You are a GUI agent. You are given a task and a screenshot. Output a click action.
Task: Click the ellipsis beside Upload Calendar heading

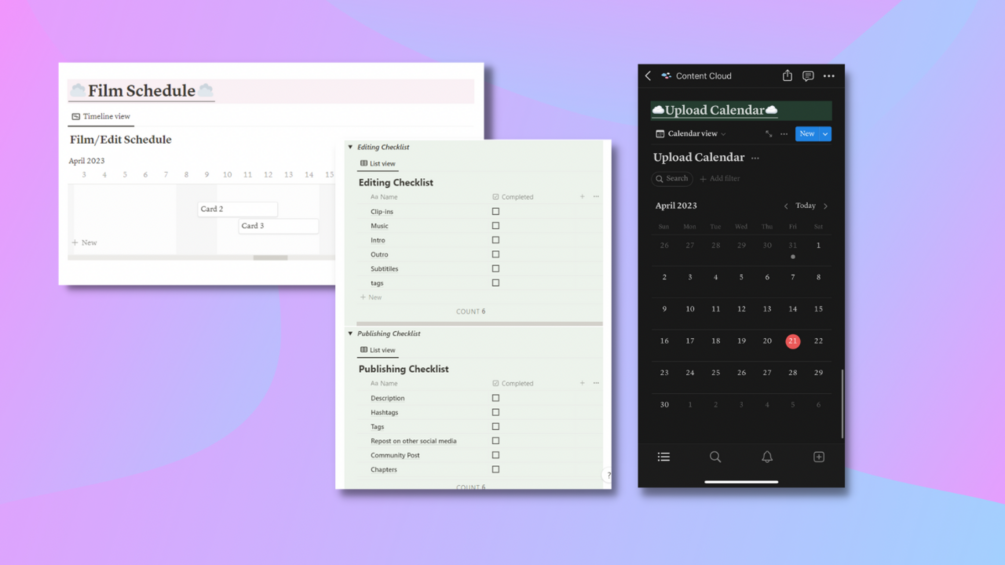point(755,158)
